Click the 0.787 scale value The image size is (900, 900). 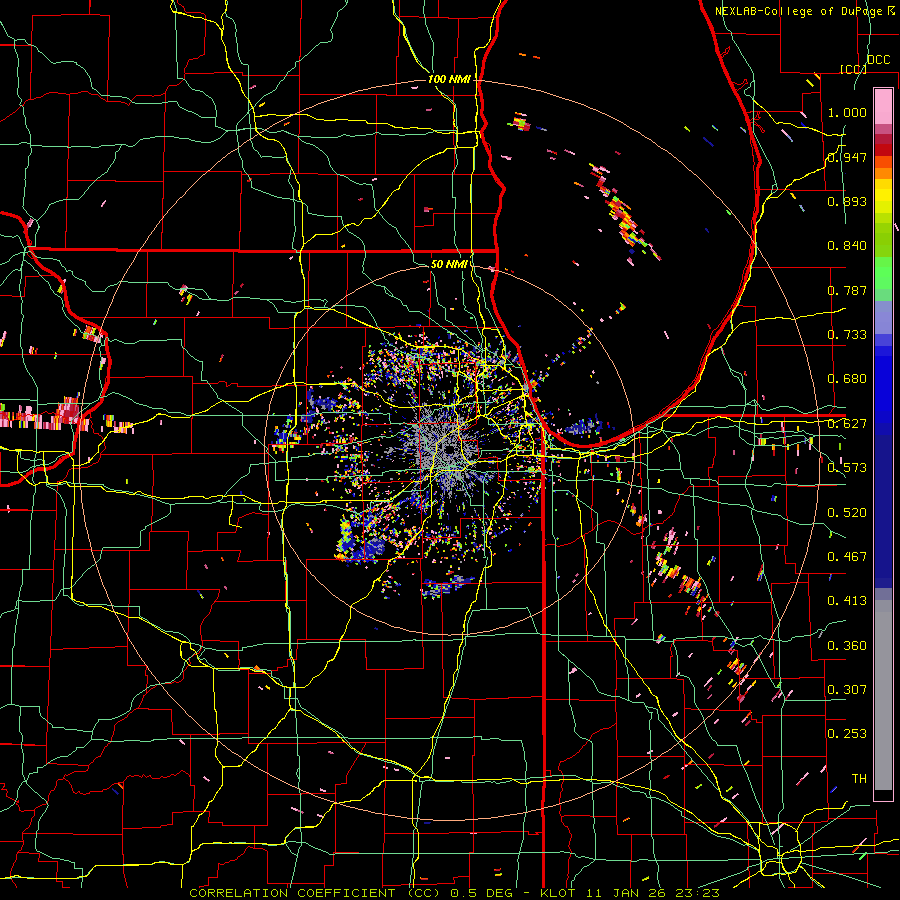click(x=847, y=290)
